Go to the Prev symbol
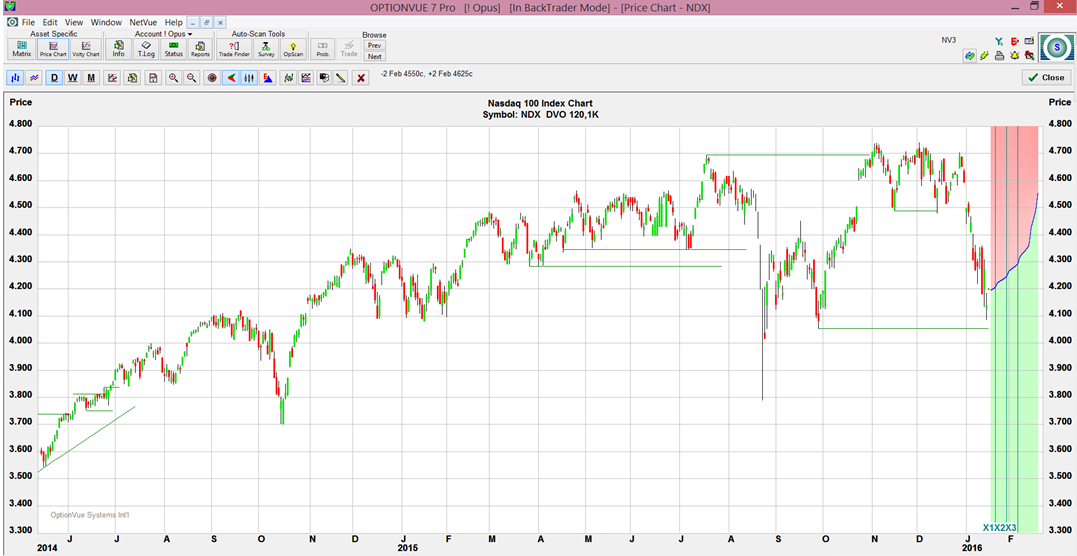The height and width of the screenshot is (556, 1077). (374, 45)
